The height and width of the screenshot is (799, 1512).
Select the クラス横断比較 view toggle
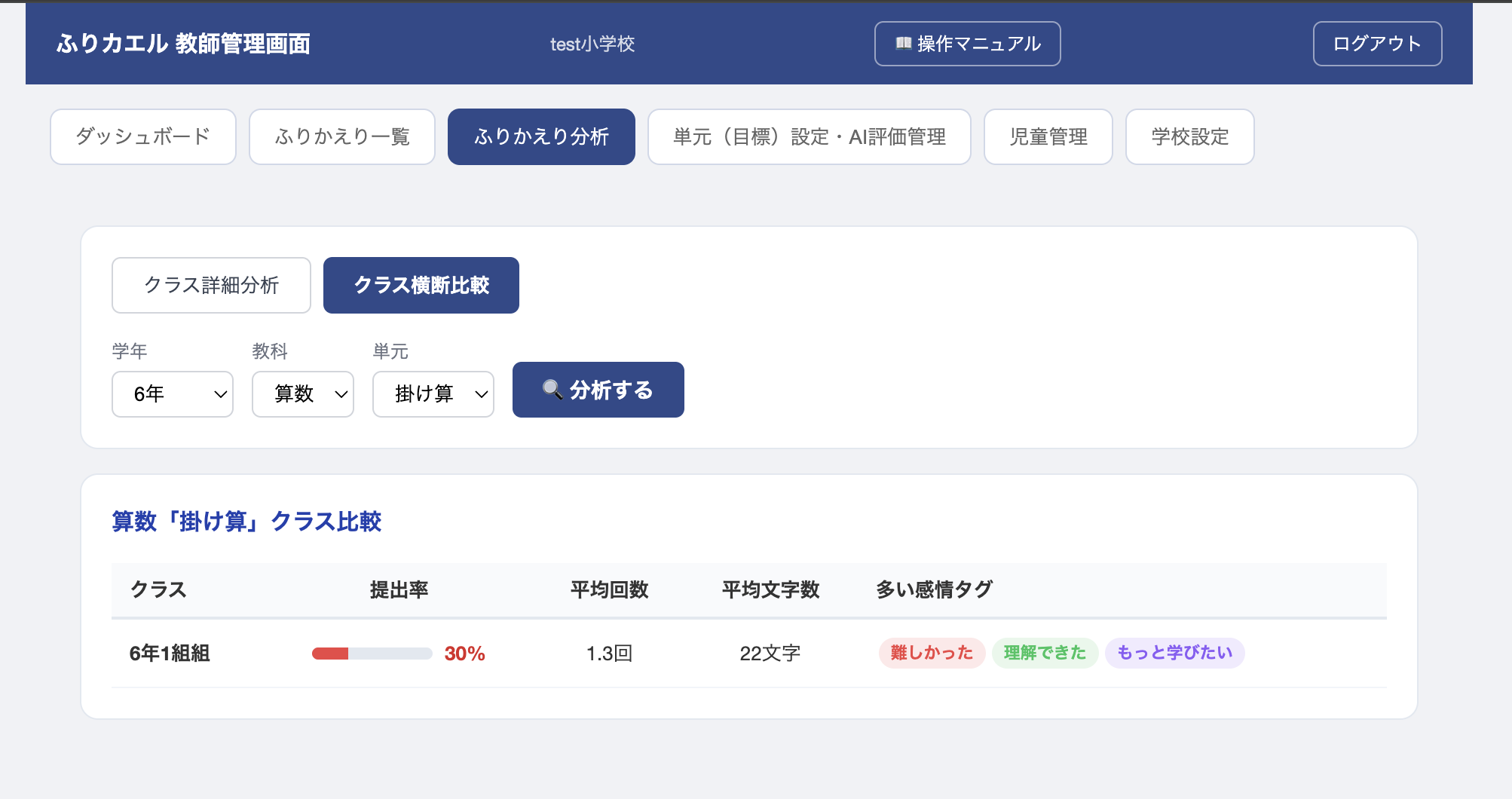coord(421,285)
